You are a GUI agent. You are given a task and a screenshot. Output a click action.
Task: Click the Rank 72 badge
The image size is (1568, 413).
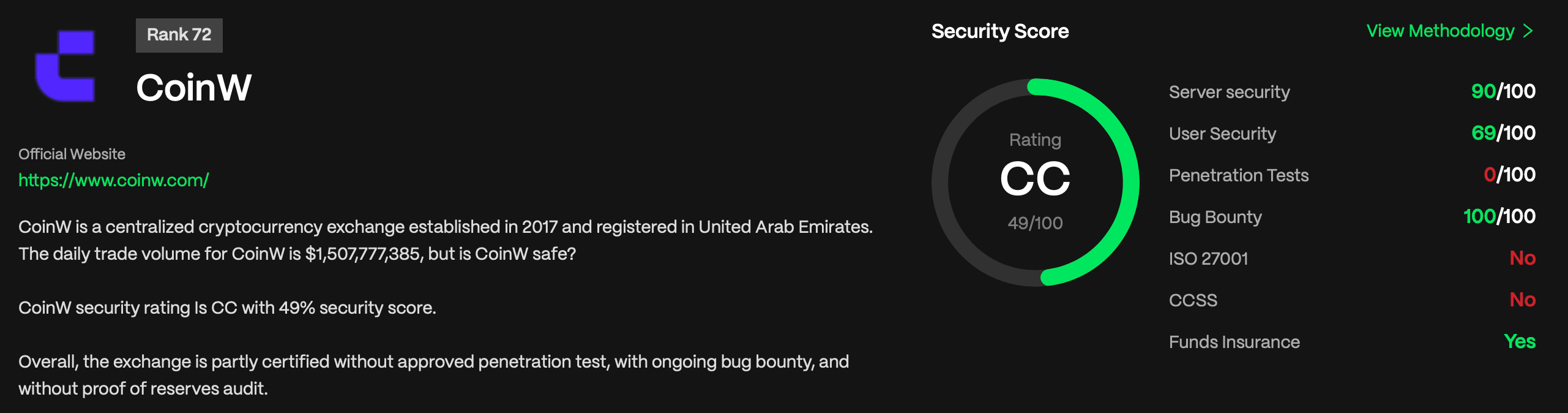(179, 35)
